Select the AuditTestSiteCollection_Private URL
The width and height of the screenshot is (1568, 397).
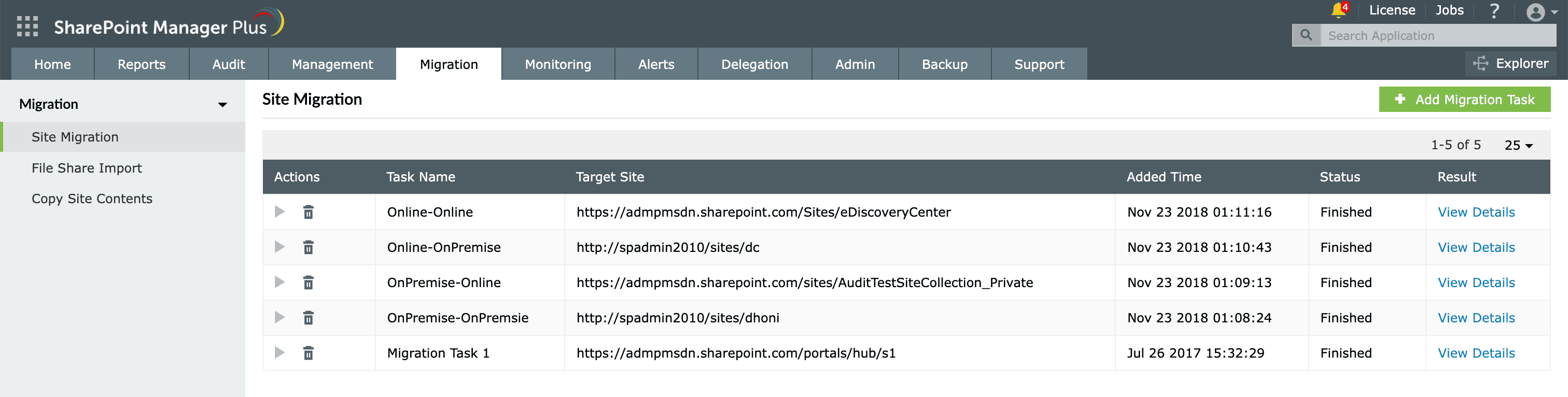tap(805, 282)
